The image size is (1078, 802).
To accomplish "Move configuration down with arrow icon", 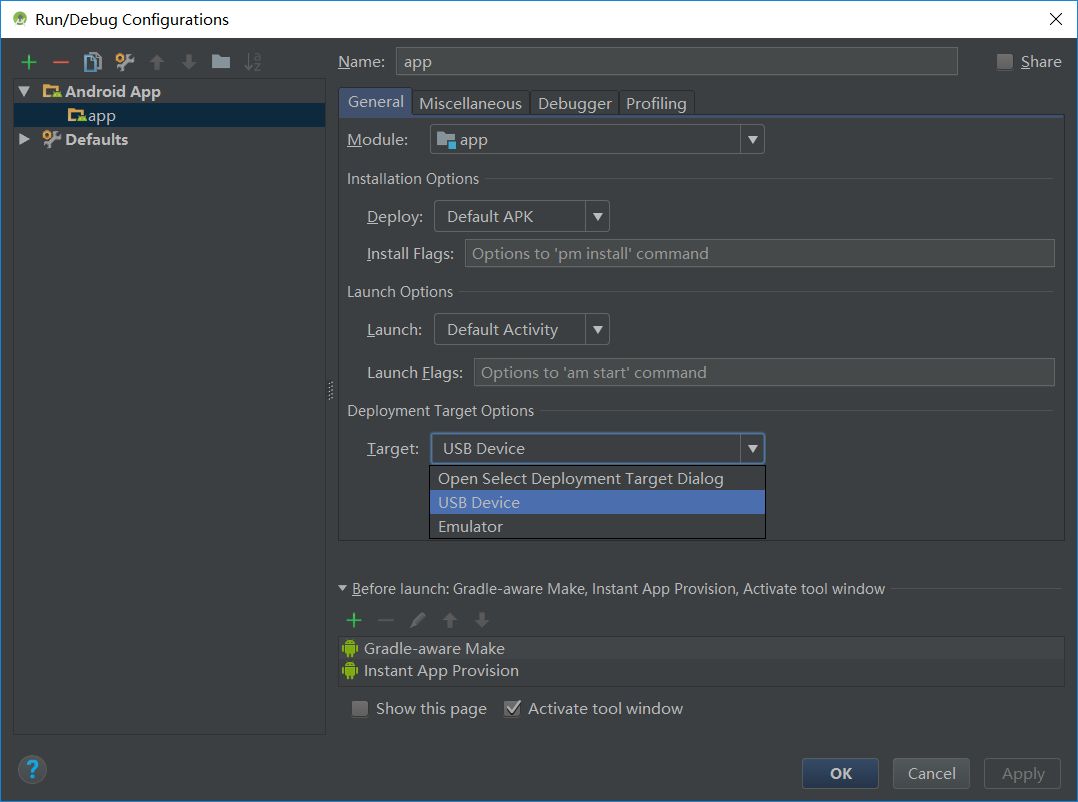I will pos(189,63).
